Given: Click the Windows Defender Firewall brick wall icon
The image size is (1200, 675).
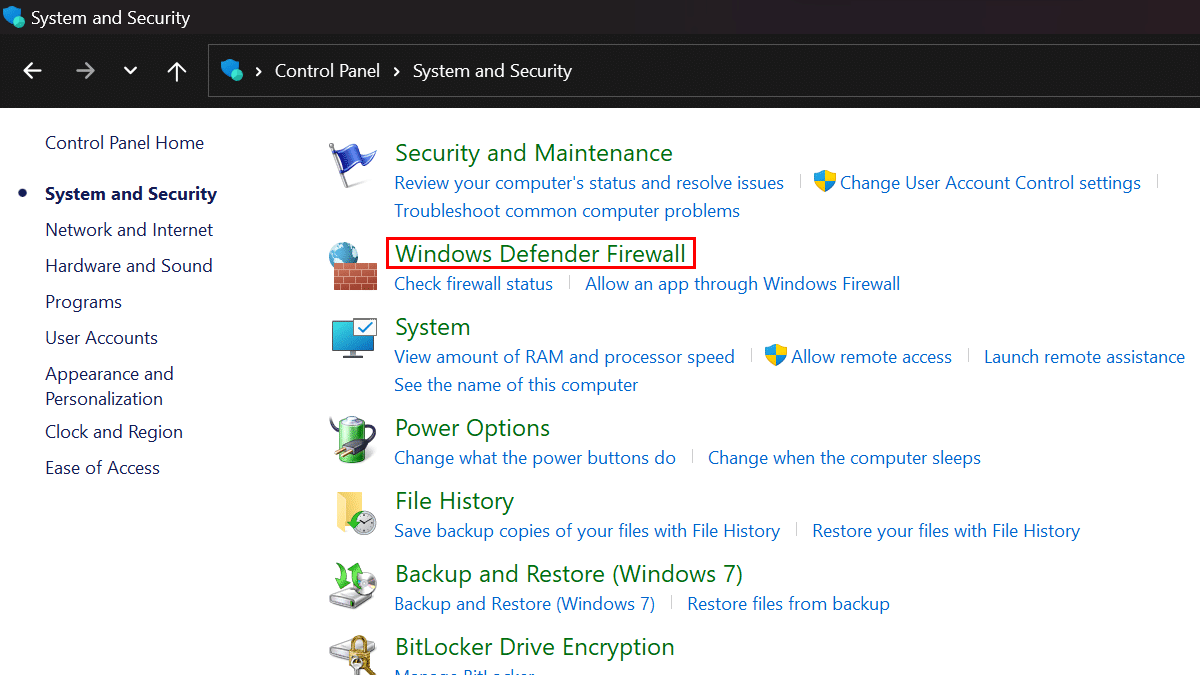Looking at the screenshot, I should tap(353, 266).
